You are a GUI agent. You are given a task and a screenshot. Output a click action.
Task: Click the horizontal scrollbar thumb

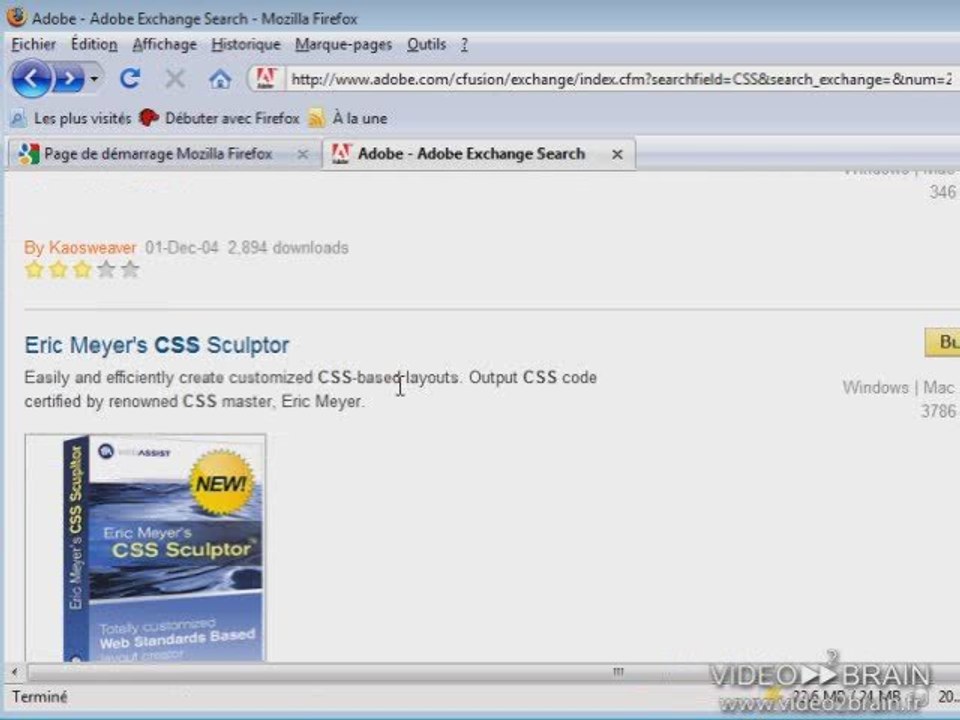618,672
